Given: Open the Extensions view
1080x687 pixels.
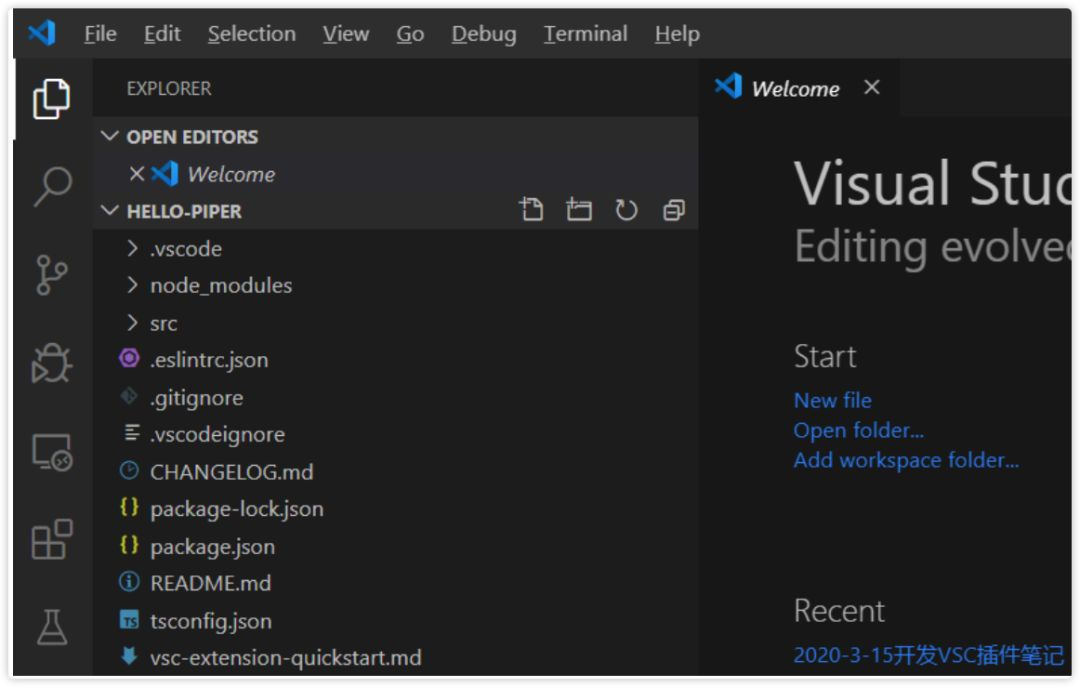Looking at the screenshot, I should (x=52, y=539).
